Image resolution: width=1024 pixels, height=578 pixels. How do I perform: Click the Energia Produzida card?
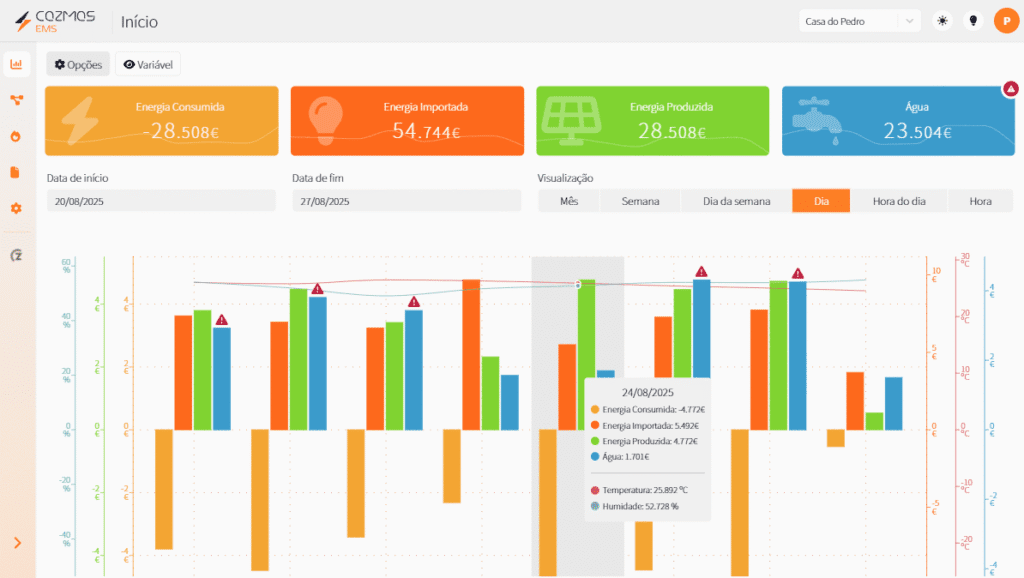pos(652,121)
